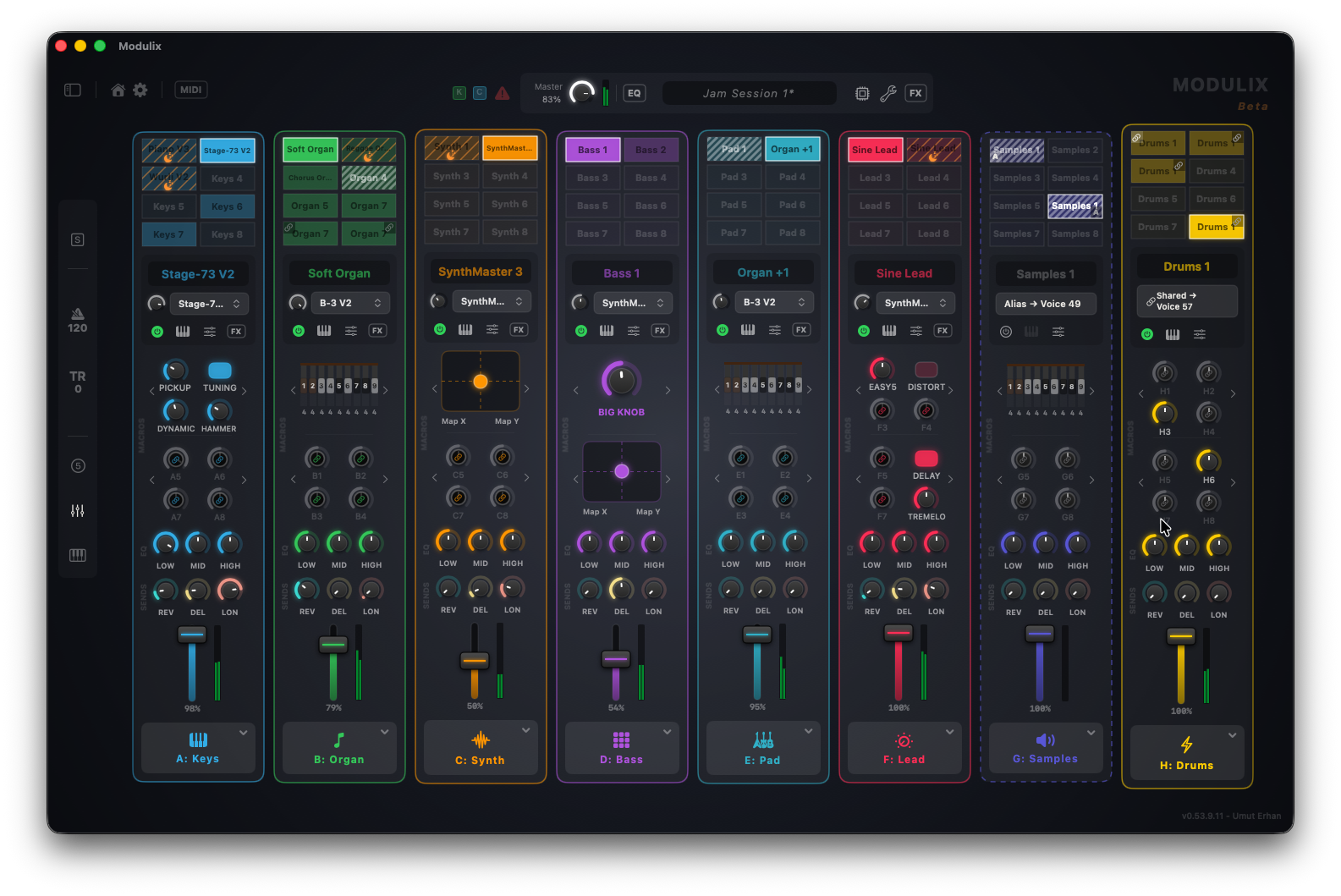
Task: Open keyboard icon in Organ +1 channel
Action: (748, 330)
